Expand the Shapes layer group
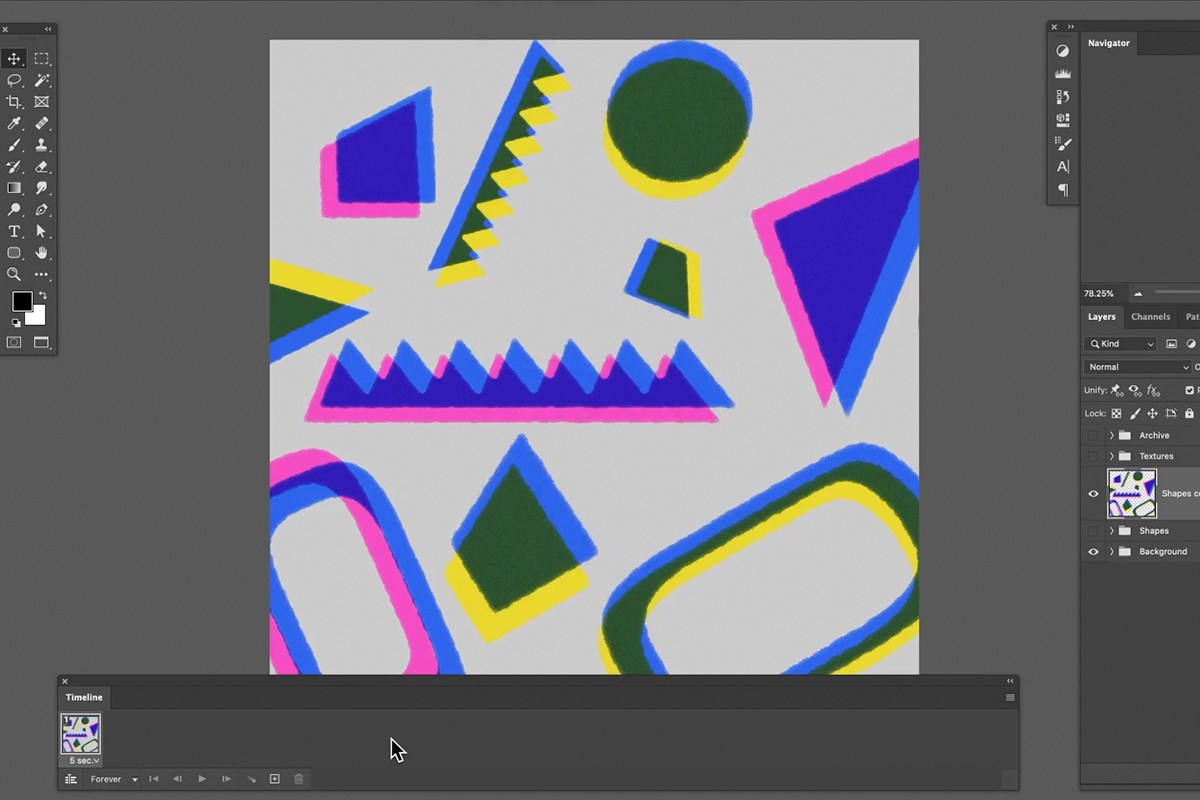The height and width of the screenshot is (800, 1200). [x=1111, y=531]
